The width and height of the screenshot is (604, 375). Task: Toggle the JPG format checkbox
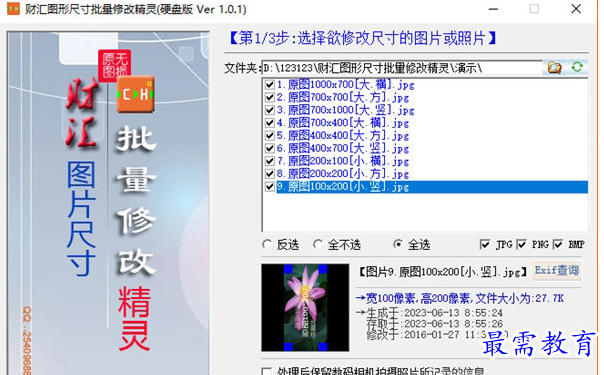[485, 244]
